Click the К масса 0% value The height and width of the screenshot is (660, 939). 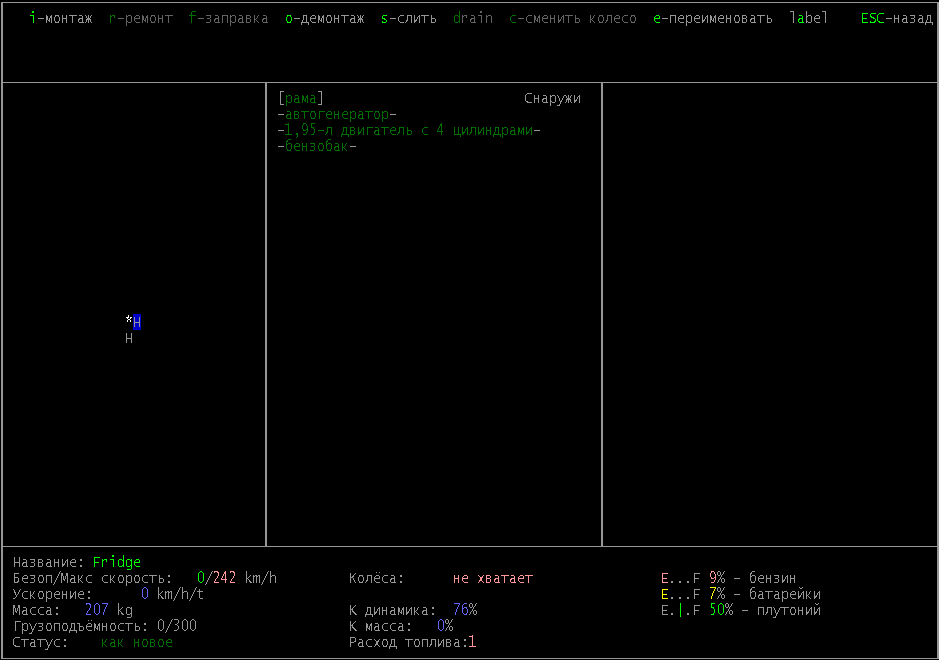[445, 626]
